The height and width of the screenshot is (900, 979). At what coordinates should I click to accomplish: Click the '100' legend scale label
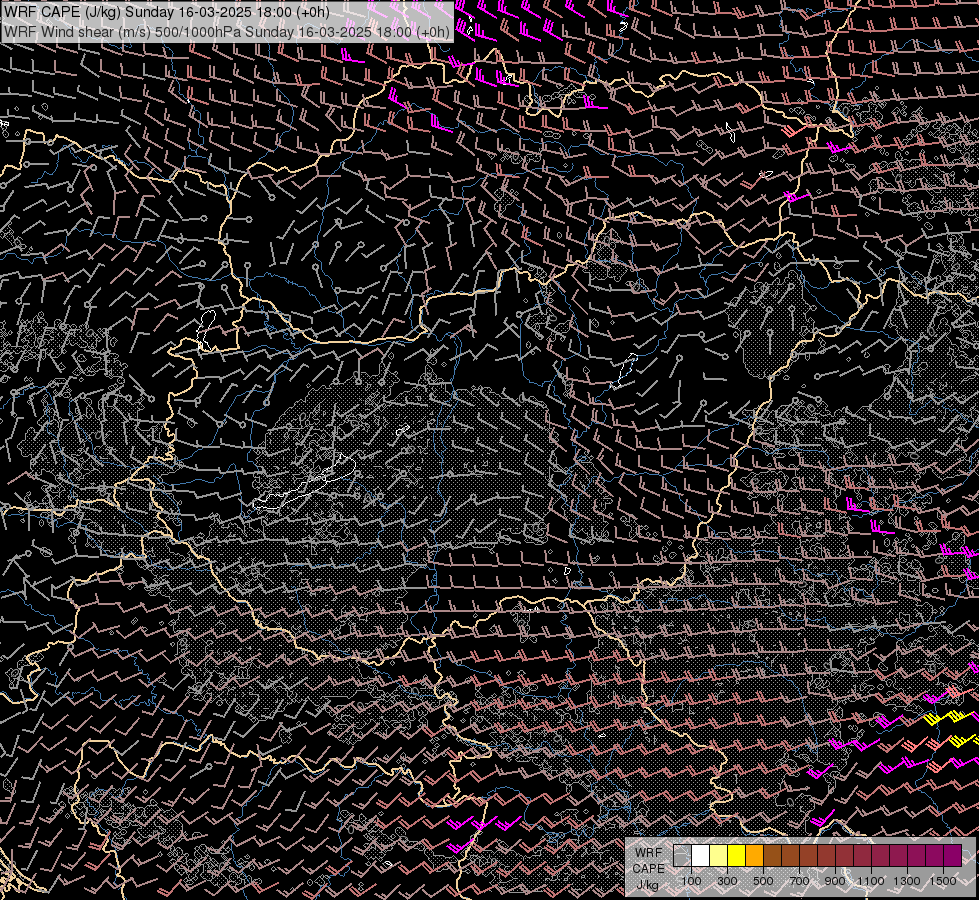click(691, 881)
